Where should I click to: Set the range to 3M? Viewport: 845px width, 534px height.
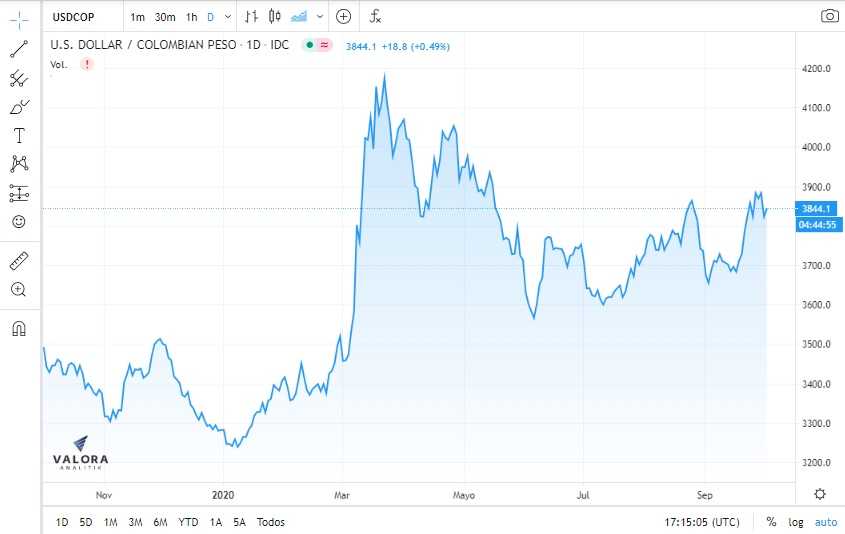pyautogui.click(x=135, y=522)
